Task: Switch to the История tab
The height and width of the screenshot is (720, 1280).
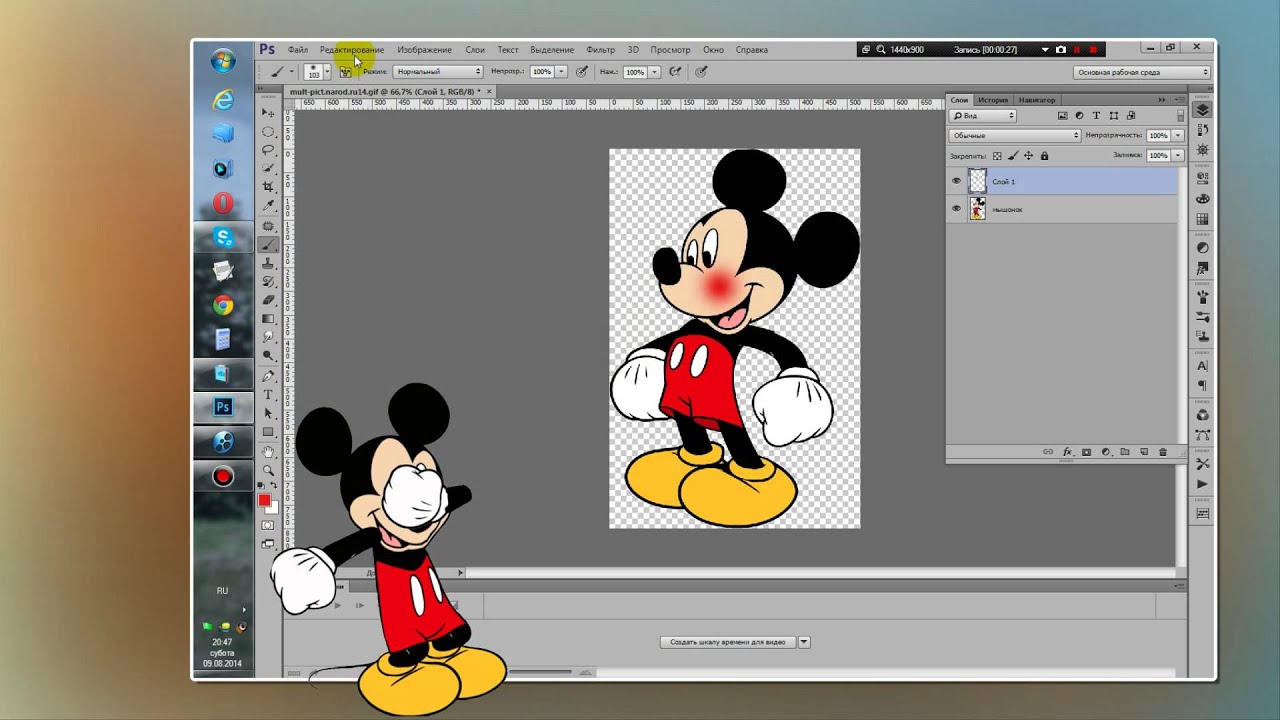Action: (x=993, y=100)
